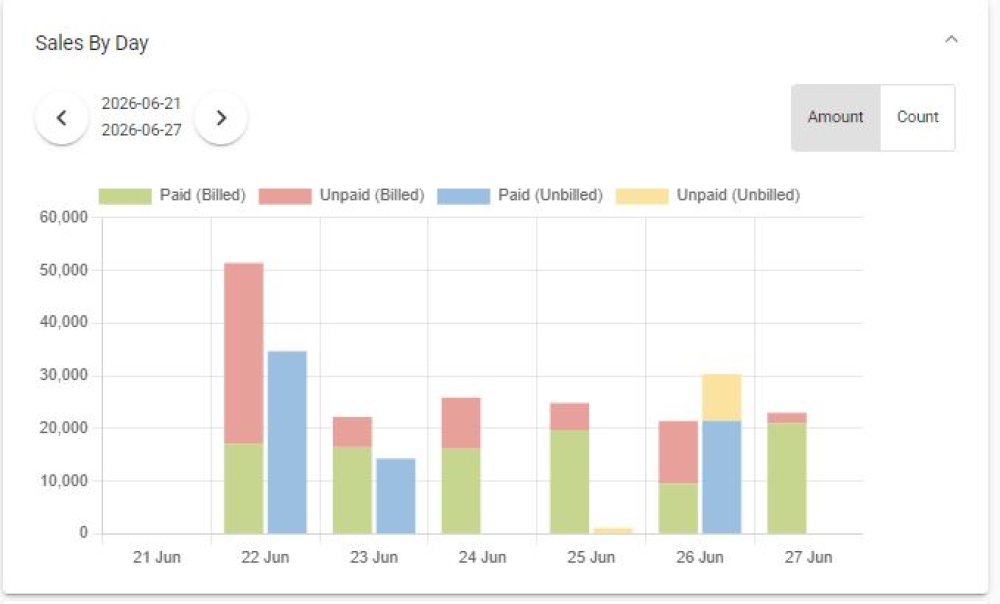Screen dimensions: 1000x604
Task: Click the Sales By Day title
Action: pos(92,43)
